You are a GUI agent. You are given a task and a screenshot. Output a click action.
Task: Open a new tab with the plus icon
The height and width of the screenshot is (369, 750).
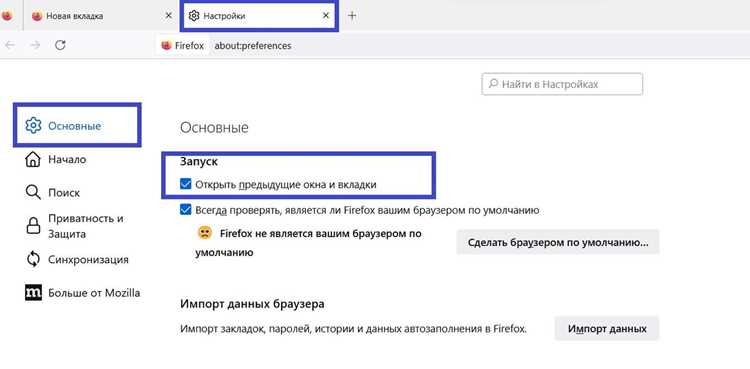(x=352, y=16)
